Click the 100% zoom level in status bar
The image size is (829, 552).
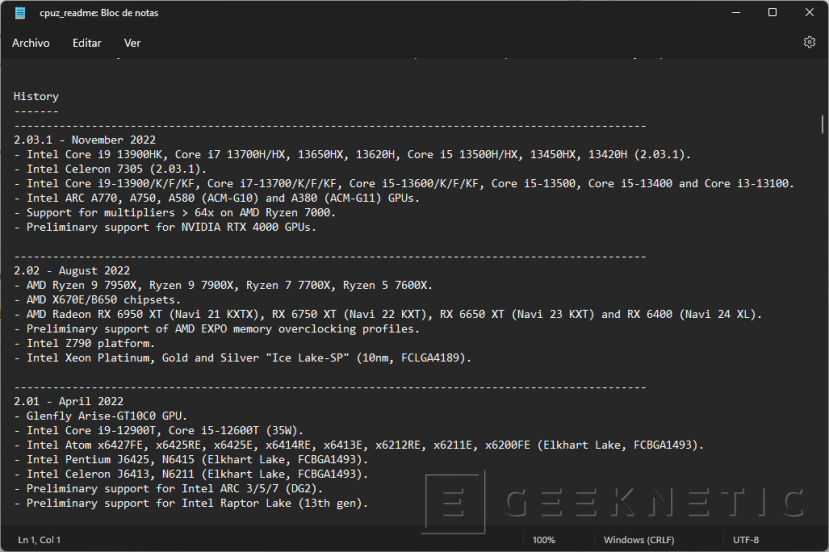click(x=544, y=540)
